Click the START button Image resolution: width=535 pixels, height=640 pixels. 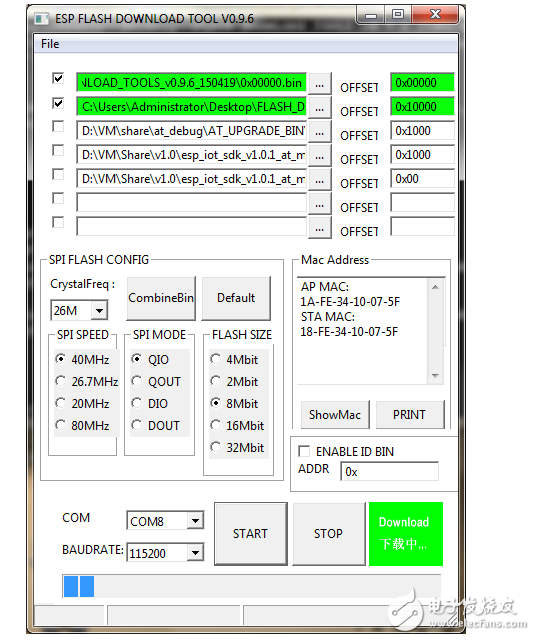click(x=251, y=534)
